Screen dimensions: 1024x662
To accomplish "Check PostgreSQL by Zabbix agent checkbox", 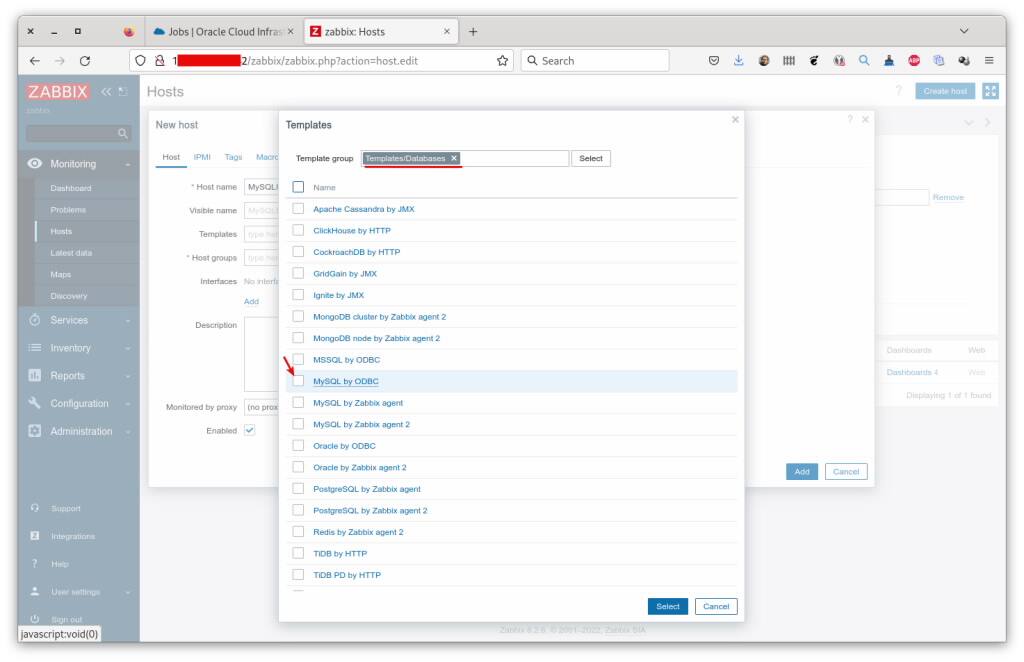I will (x=298, y=489).
